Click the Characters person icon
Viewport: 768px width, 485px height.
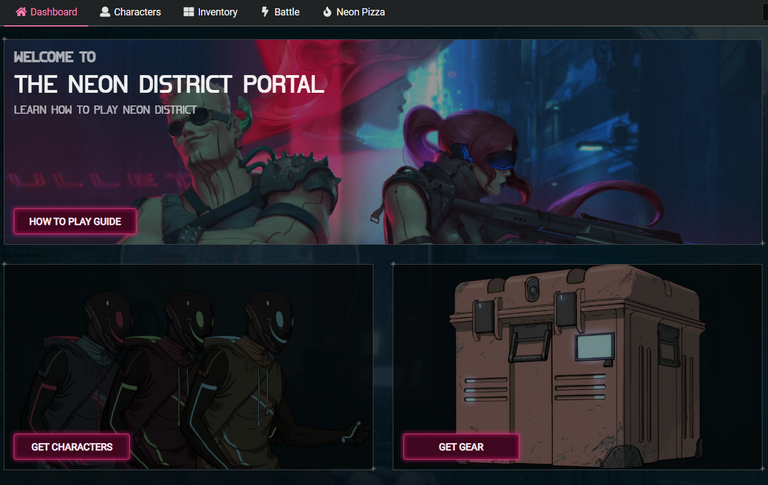tap(105, 12)
